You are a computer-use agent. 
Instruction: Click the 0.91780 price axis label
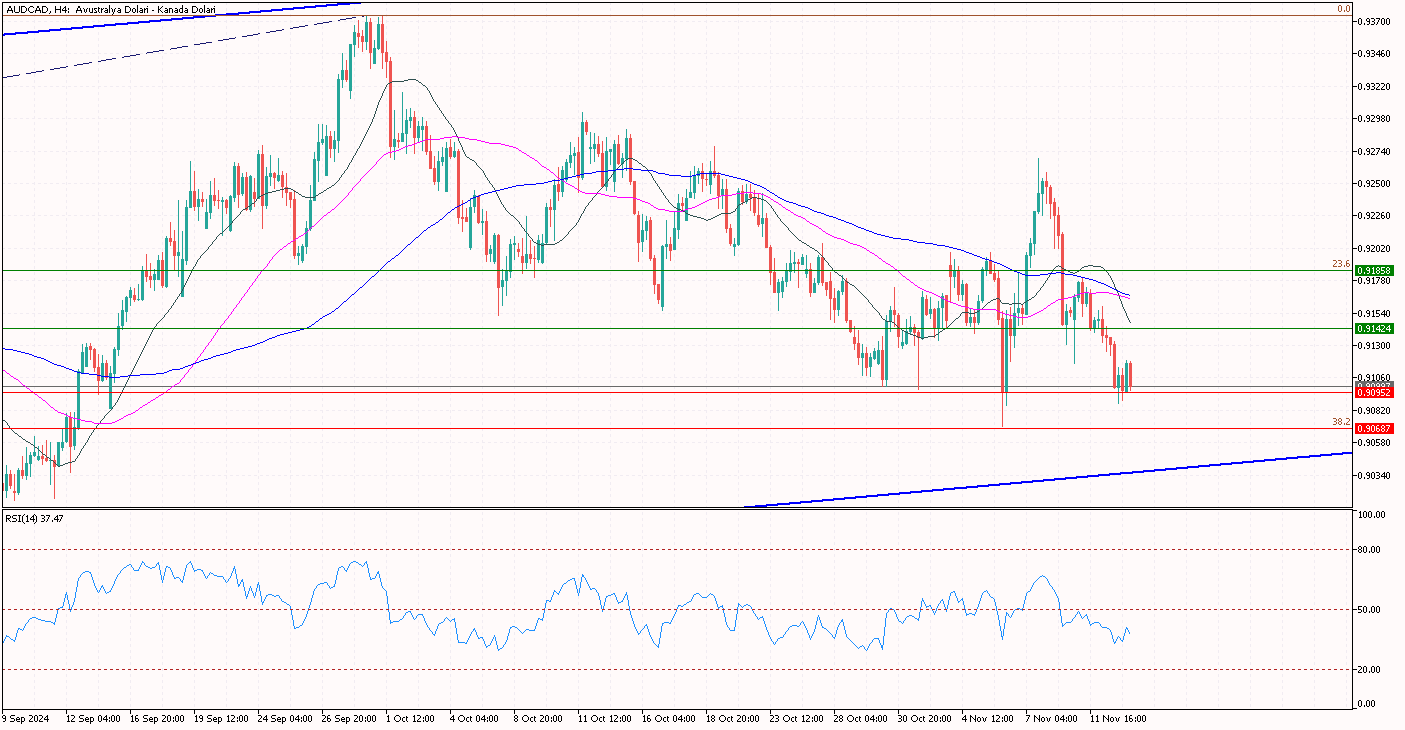tap(1376, 281)
